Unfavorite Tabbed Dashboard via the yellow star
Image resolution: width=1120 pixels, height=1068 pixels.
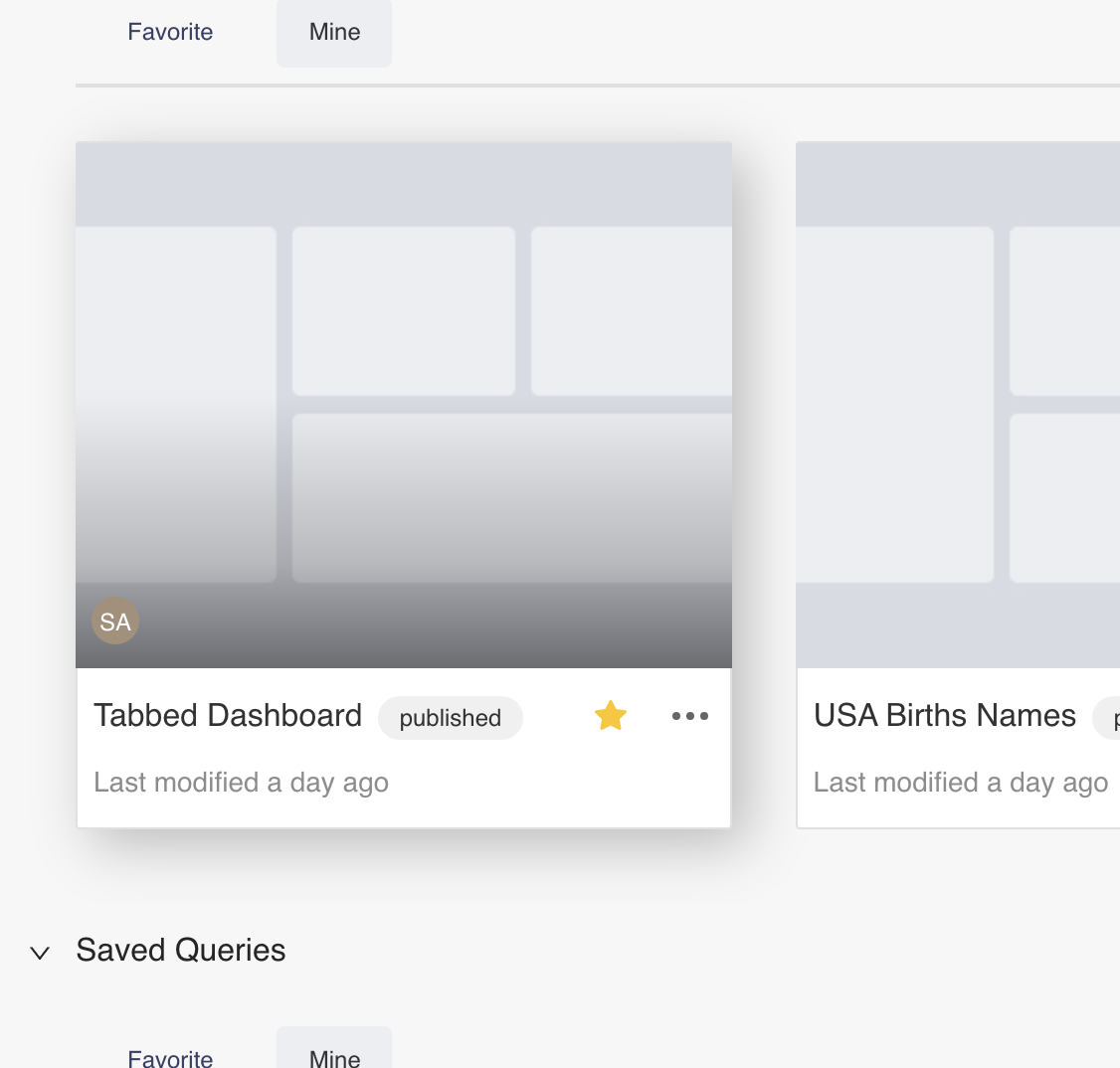(611, 716)
